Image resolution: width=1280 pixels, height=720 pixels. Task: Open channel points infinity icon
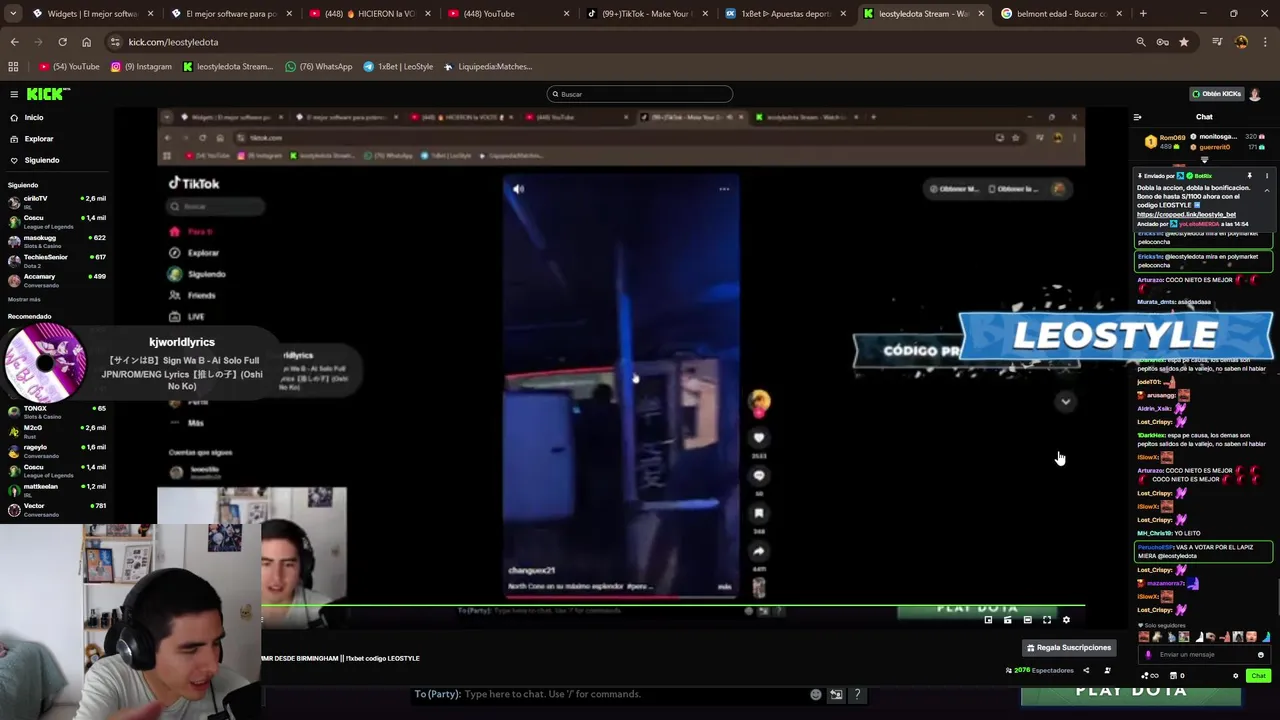coord(1151,676)
